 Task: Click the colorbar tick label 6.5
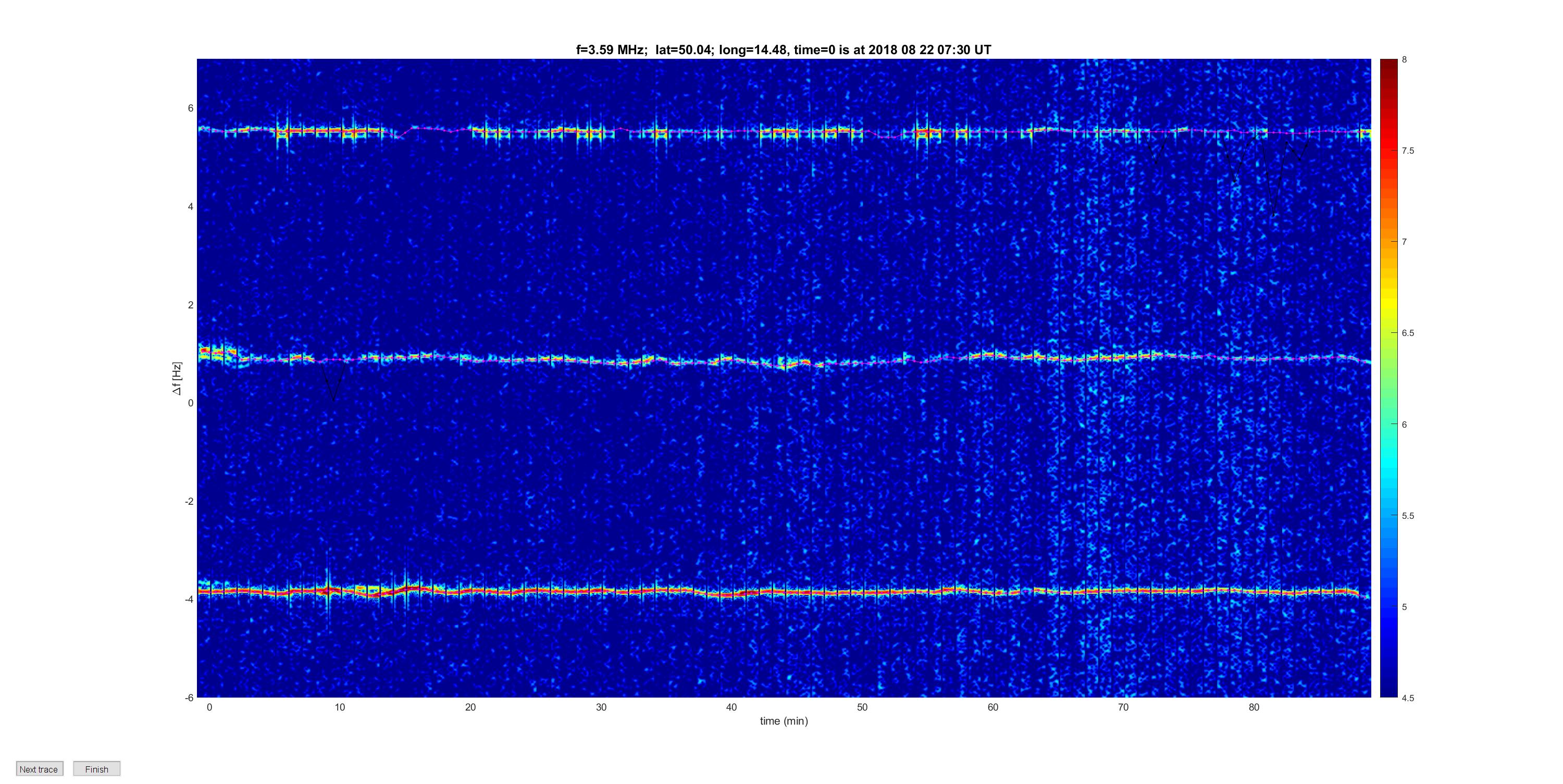pyautogui.click(x=1408, y=333)
